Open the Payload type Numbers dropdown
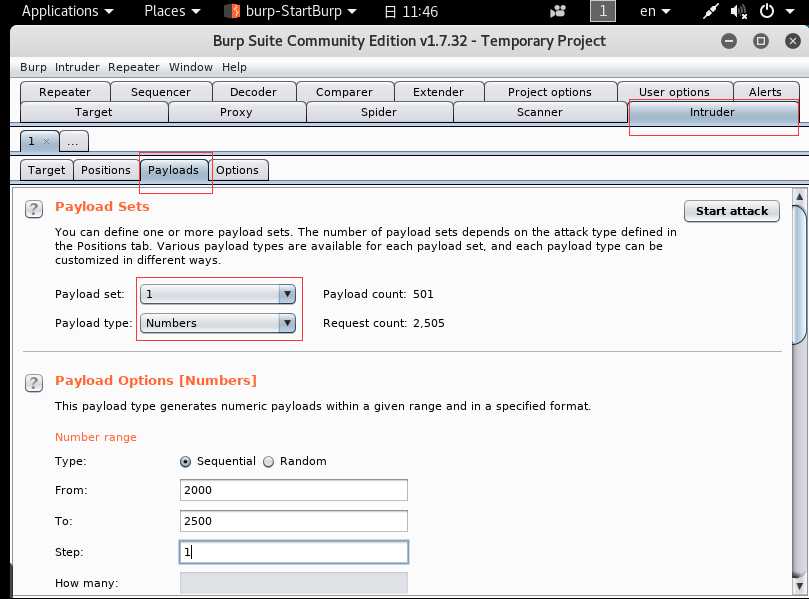This screenshot has height=599, width=809. pyautogui.click(x=218, y=323)
